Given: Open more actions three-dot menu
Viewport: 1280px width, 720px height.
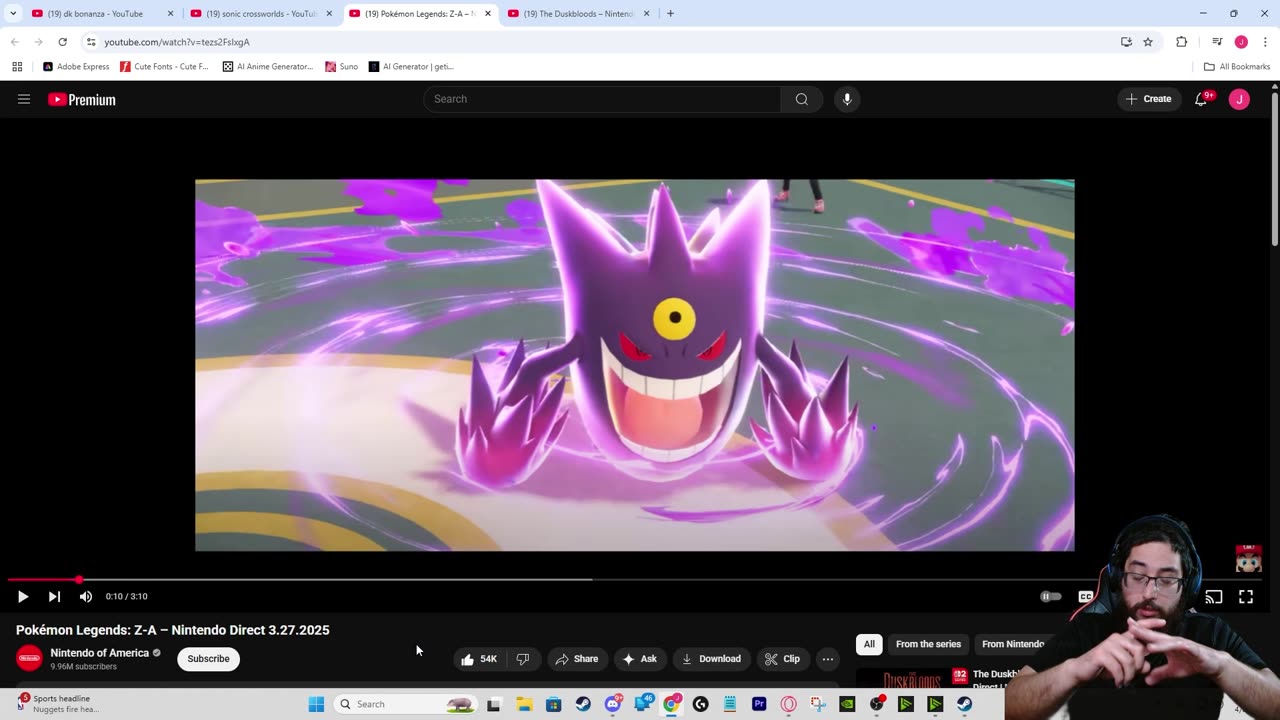Looking at the screenshot, I should (x=828, y=659).
